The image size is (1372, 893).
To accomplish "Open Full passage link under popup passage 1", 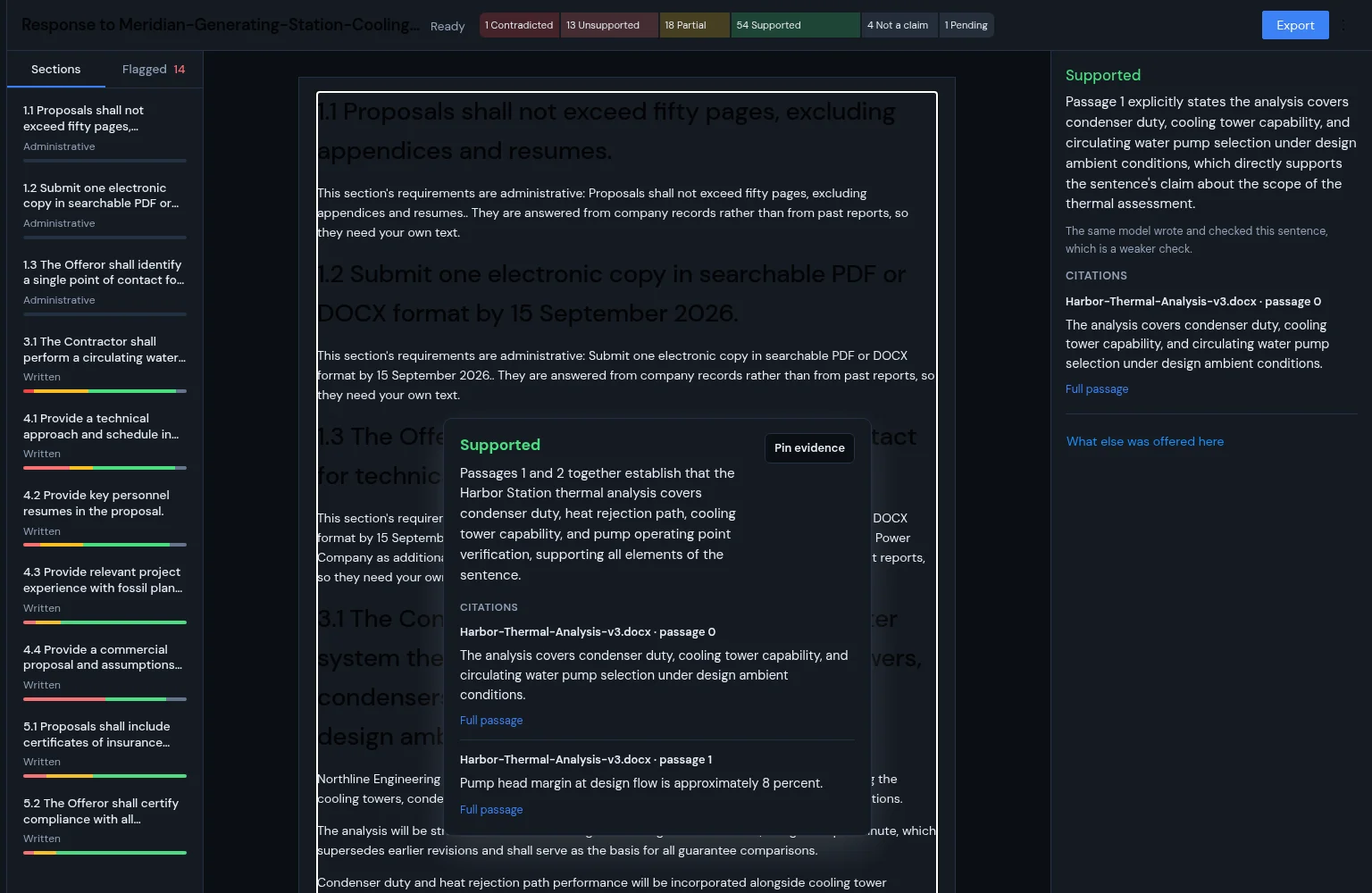I will 491,809.
